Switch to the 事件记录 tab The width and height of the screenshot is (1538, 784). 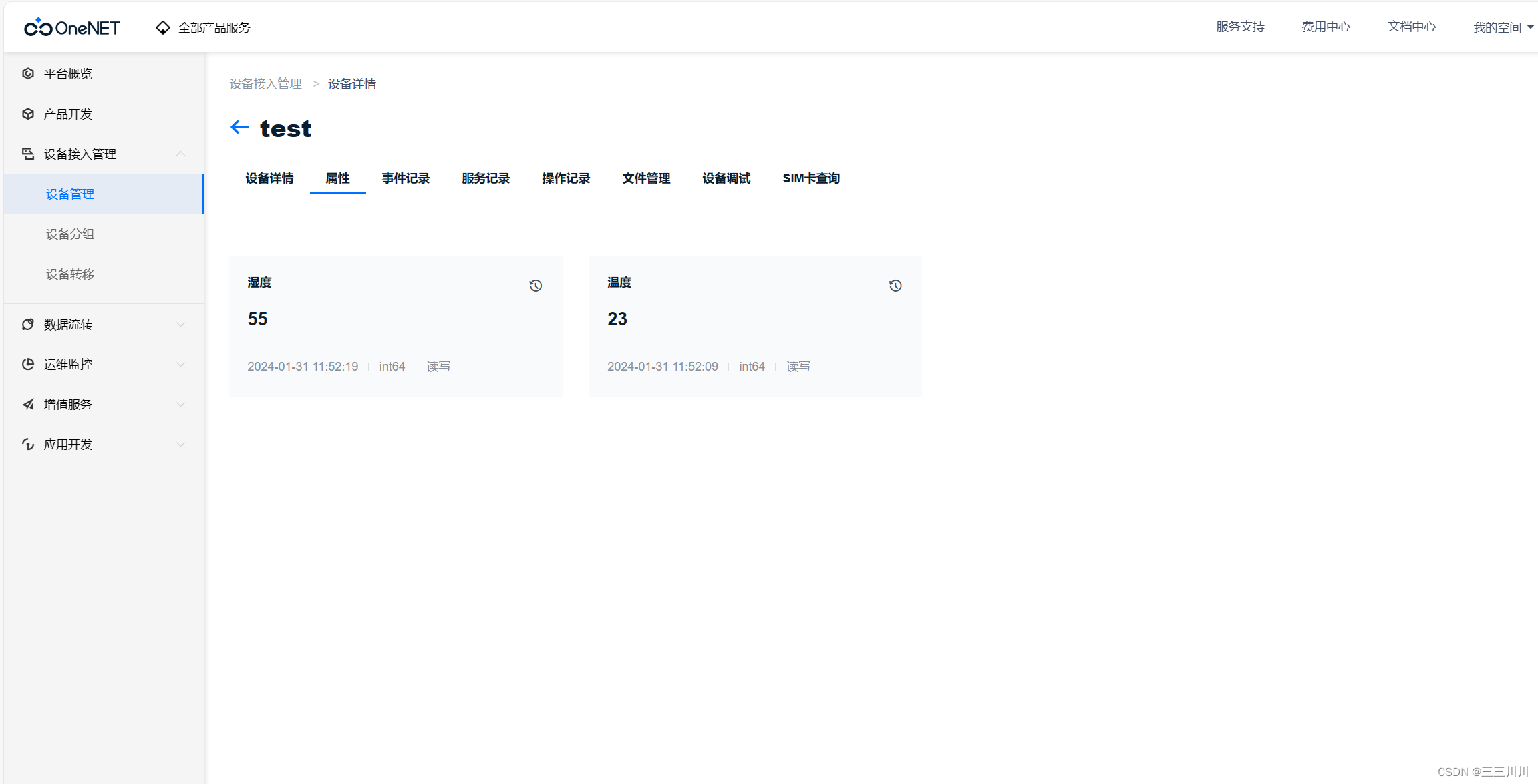tap(405, 178)
